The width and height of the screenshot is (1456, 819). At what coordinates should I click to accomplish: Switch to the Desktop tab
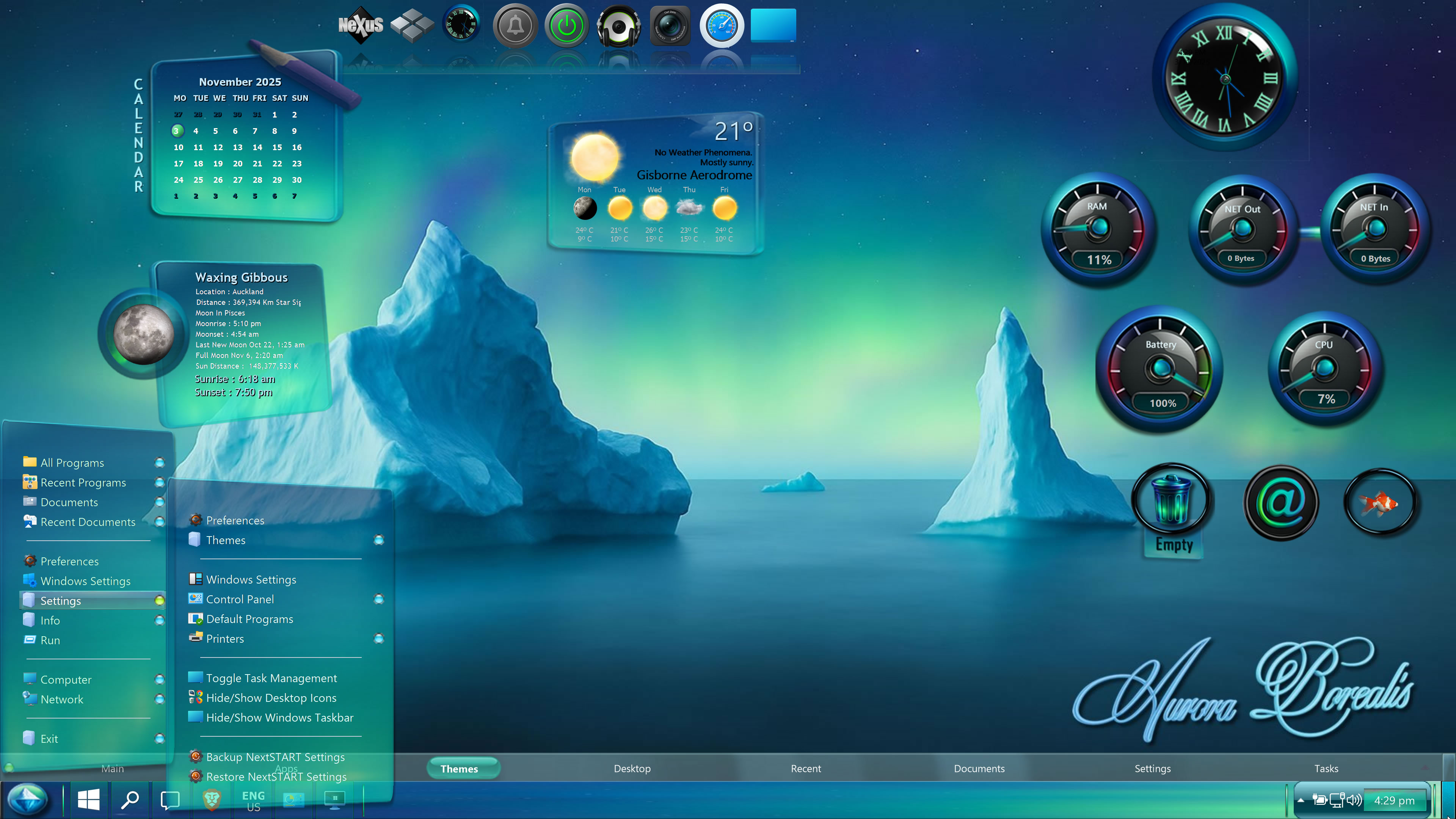coord(632,768)
